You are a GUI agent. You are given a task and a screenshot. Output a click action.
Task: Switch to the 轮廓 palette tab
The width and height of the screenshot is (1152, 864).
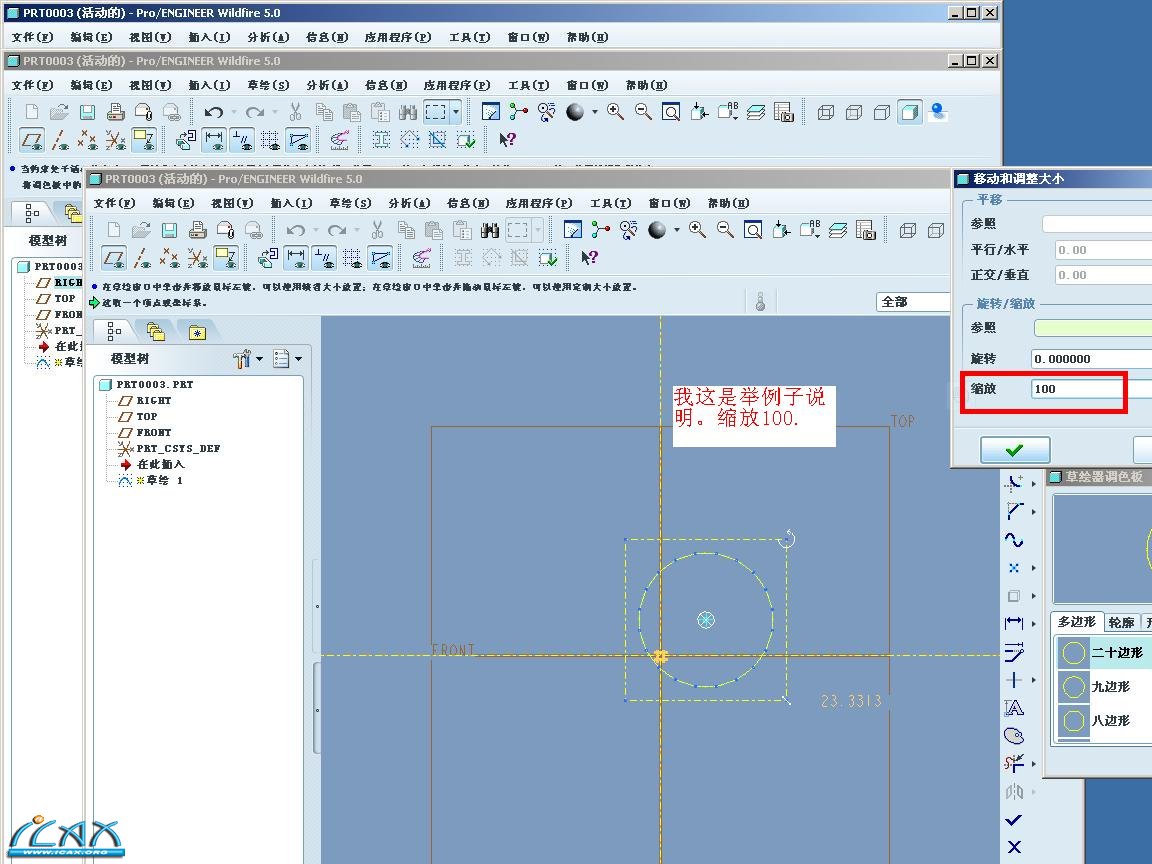[1121, 622]
